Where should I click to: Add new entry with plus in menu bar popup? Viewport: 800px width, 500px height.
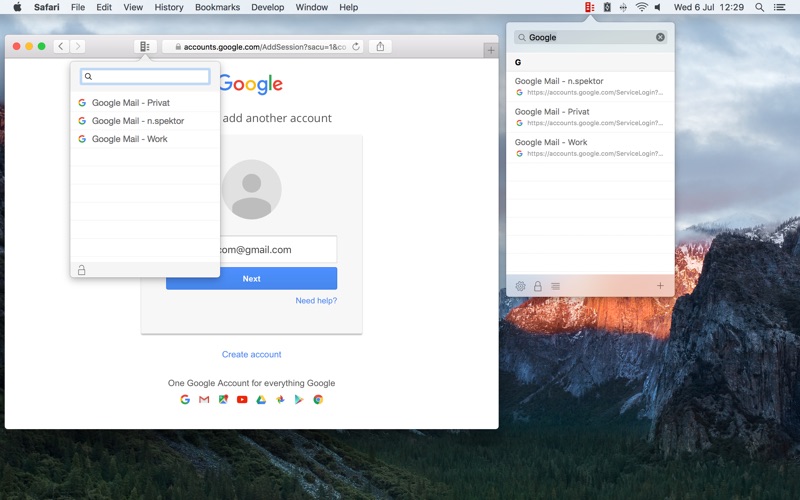tap(660, 286)
